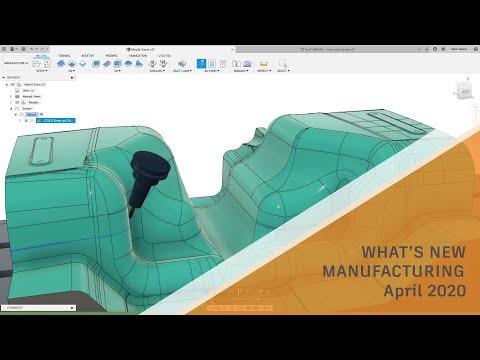Click the second Actions group icon
480x360 pixels.
click(212, 64)
